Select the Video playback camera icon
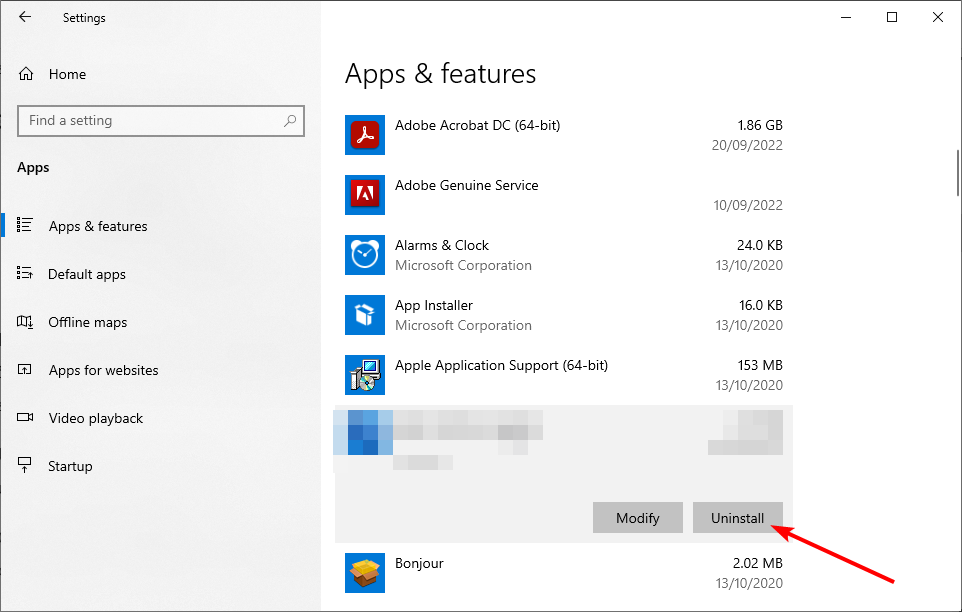Screen dimensions: 962x612 [x=25, y=417]
